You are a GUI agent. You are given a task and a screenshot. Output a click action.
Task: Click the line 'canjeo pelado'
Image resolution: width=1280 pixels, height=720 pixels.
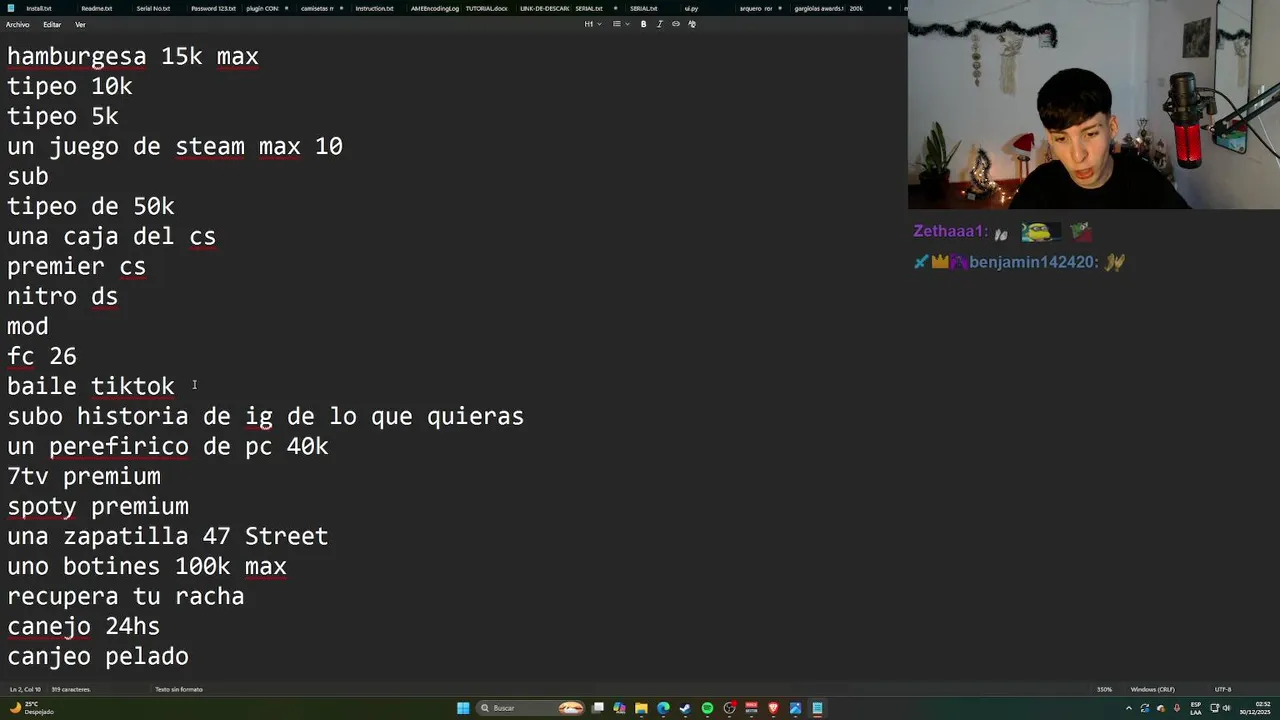[98, 657]
